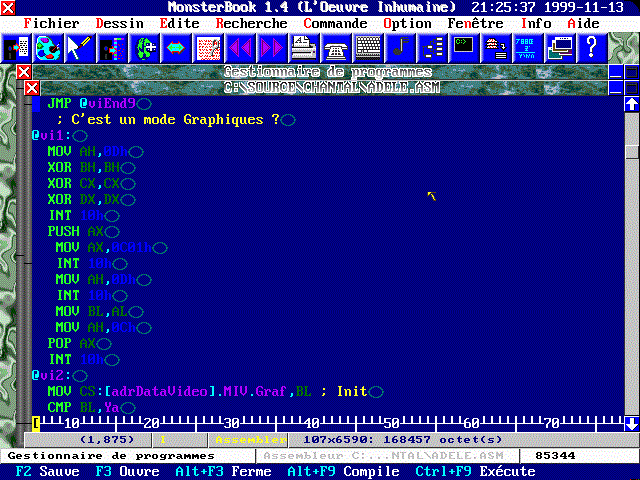Click the calculator numbers icon
640x480 pixels.
click(527, 48)
